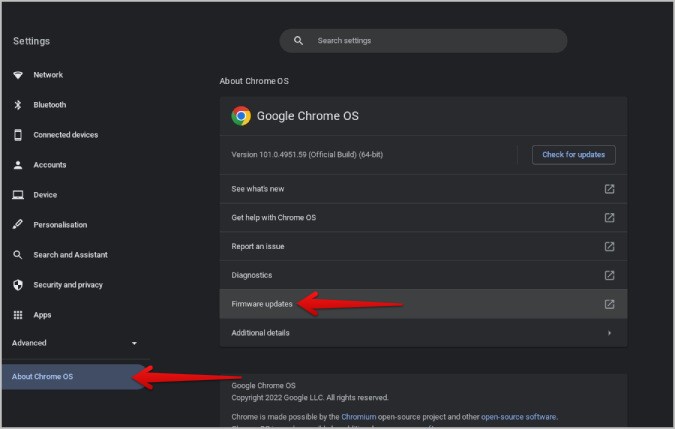Viewport: 675px width, 429px height.
Task: Expand the Additional details chevron
Action: (609, 333)
